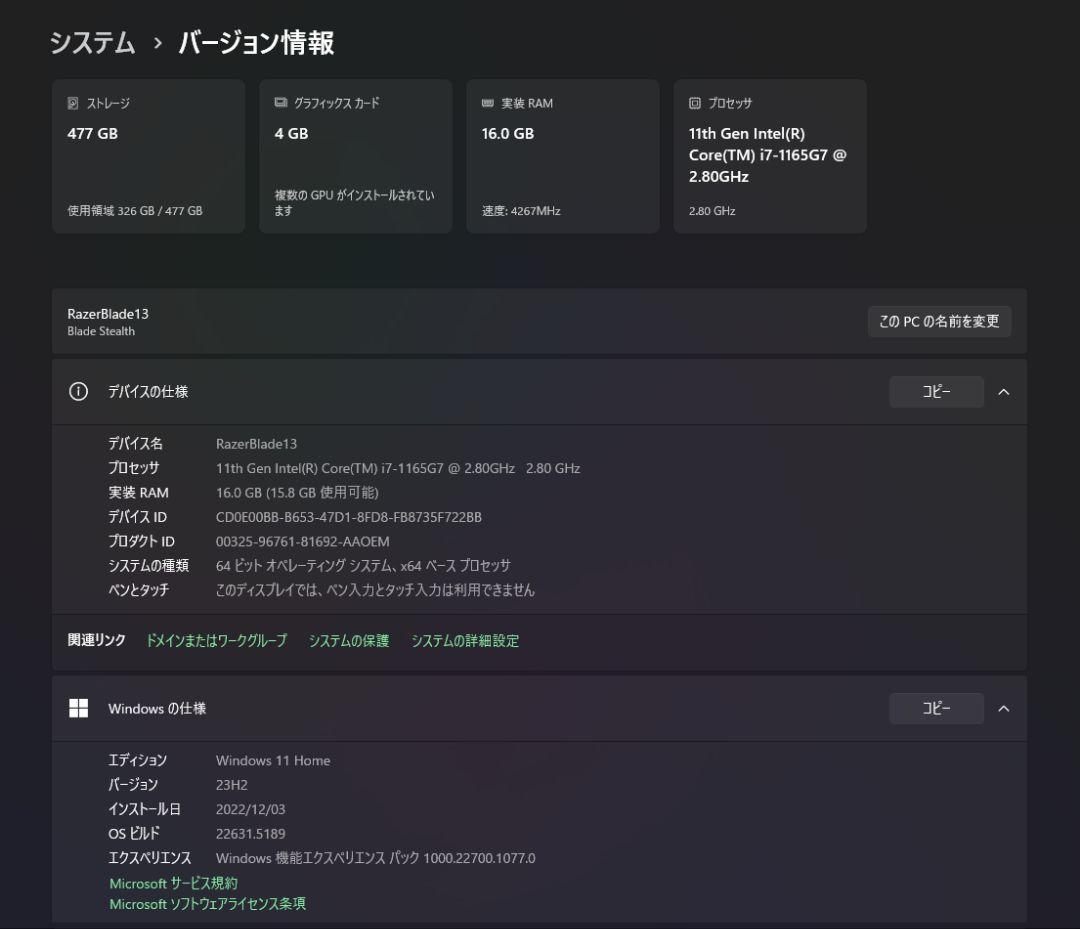Click the Windows logo beside Windows の仕様
The width and height of the screenshot is (1080, 929).
78,707
